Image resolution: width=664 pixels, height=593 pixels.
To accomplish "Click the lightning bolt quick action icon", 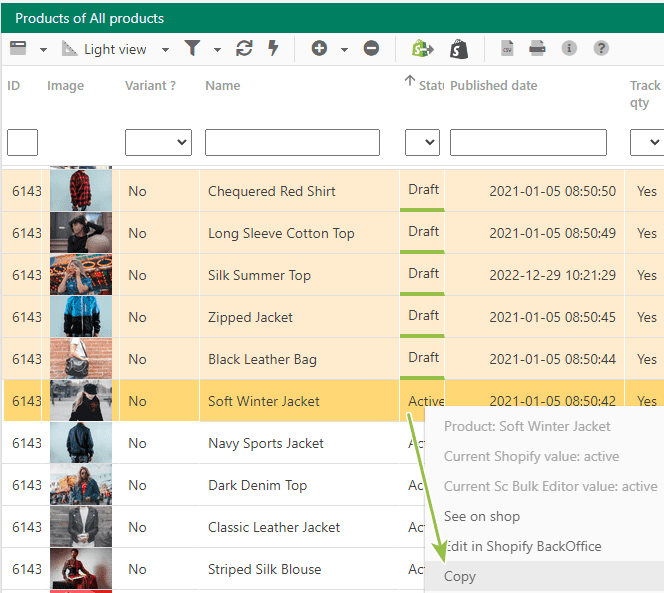I will click(274, 48).
